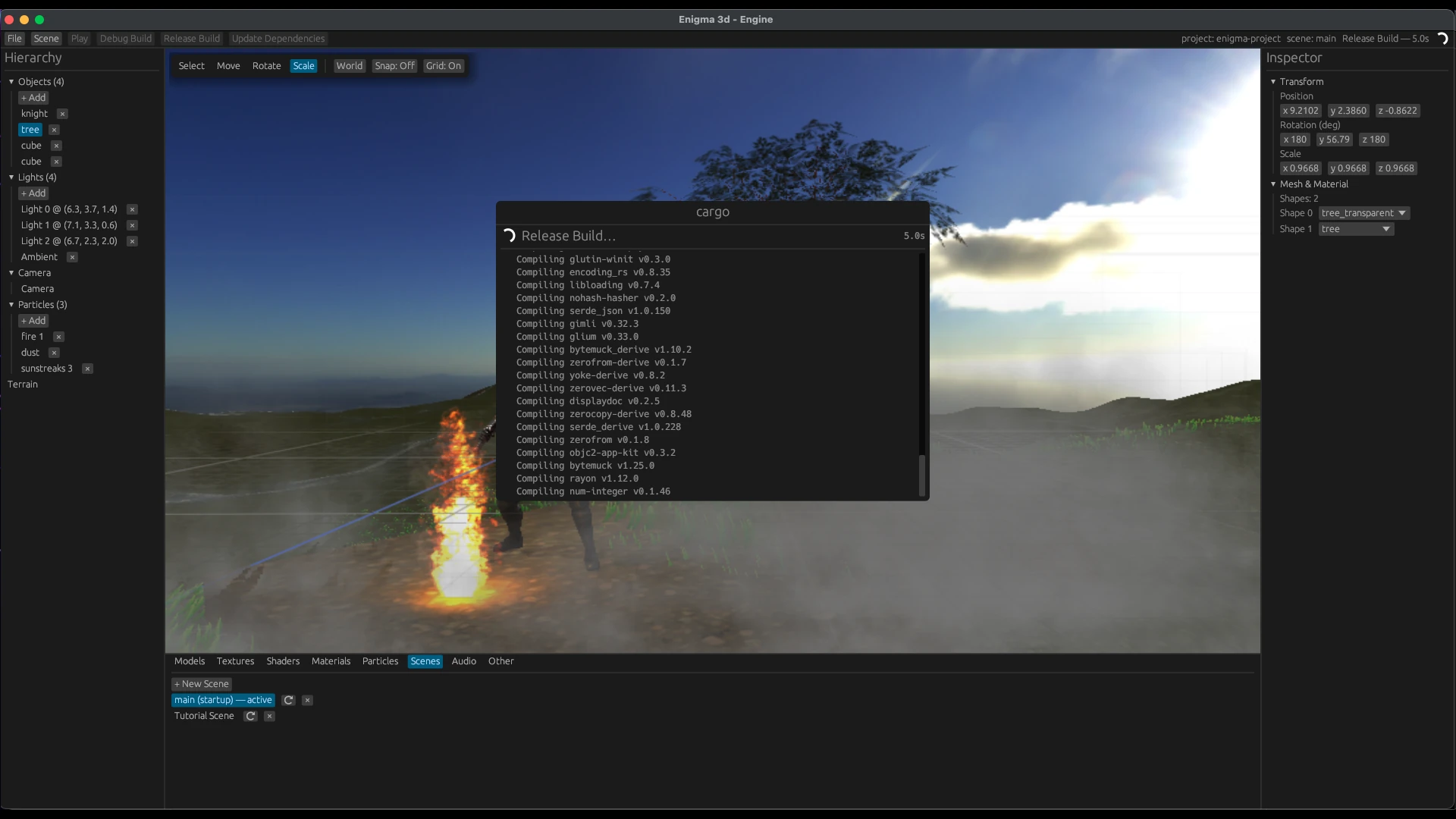
Task: Delete the main scene with its x icon
Action: pyautogui.click(x=307, y=700)
